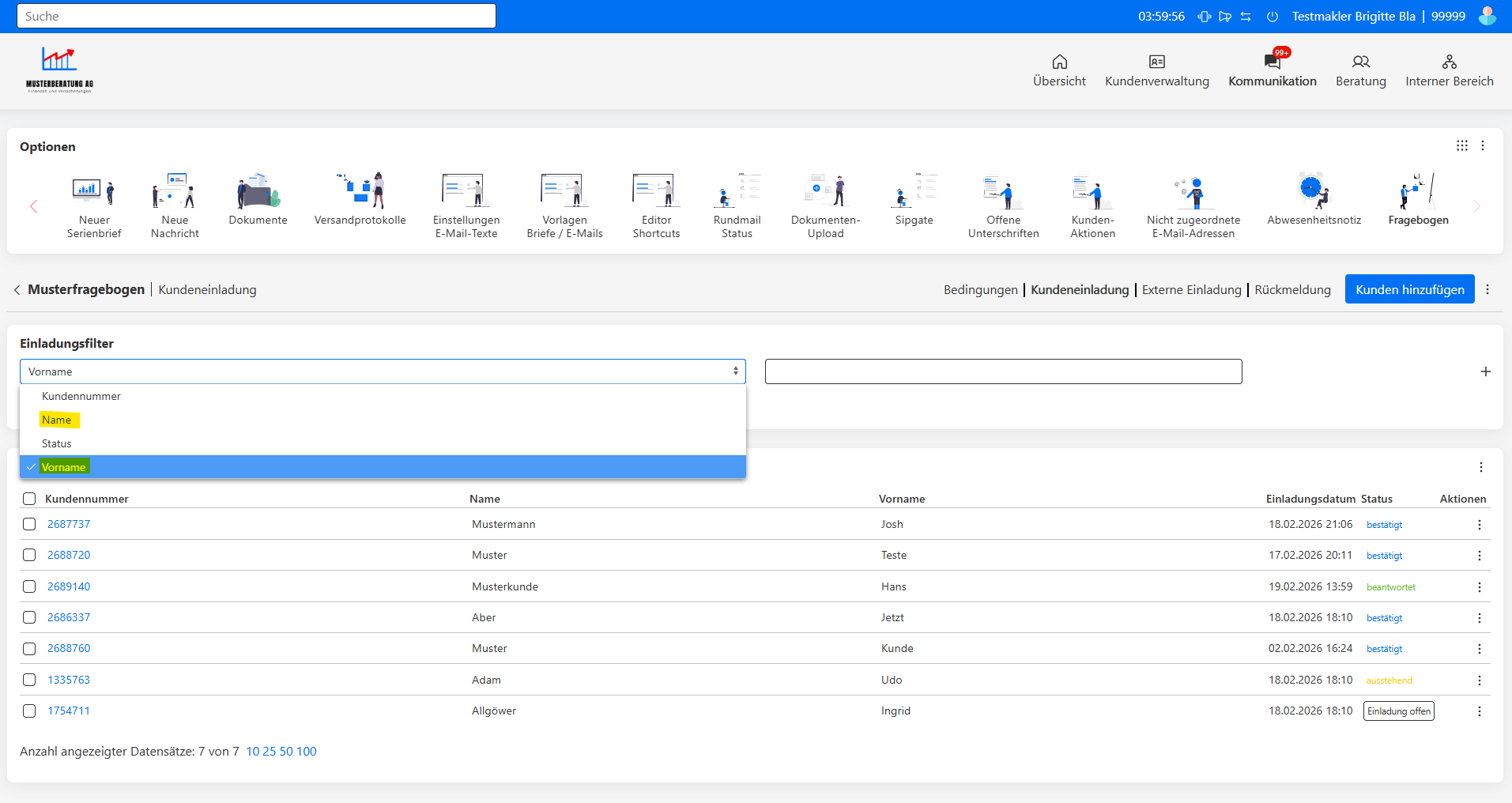Open the grid layout icon in Optionen
The width and height of the screenshot is (1512, 803).
pos(1461,145)
